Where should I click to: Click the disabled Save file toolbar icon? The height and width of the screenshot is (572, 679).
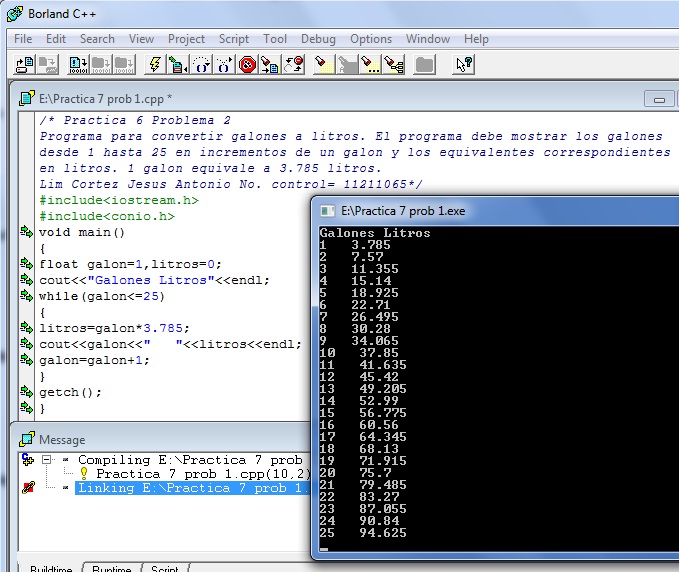[x=48, y=65]
